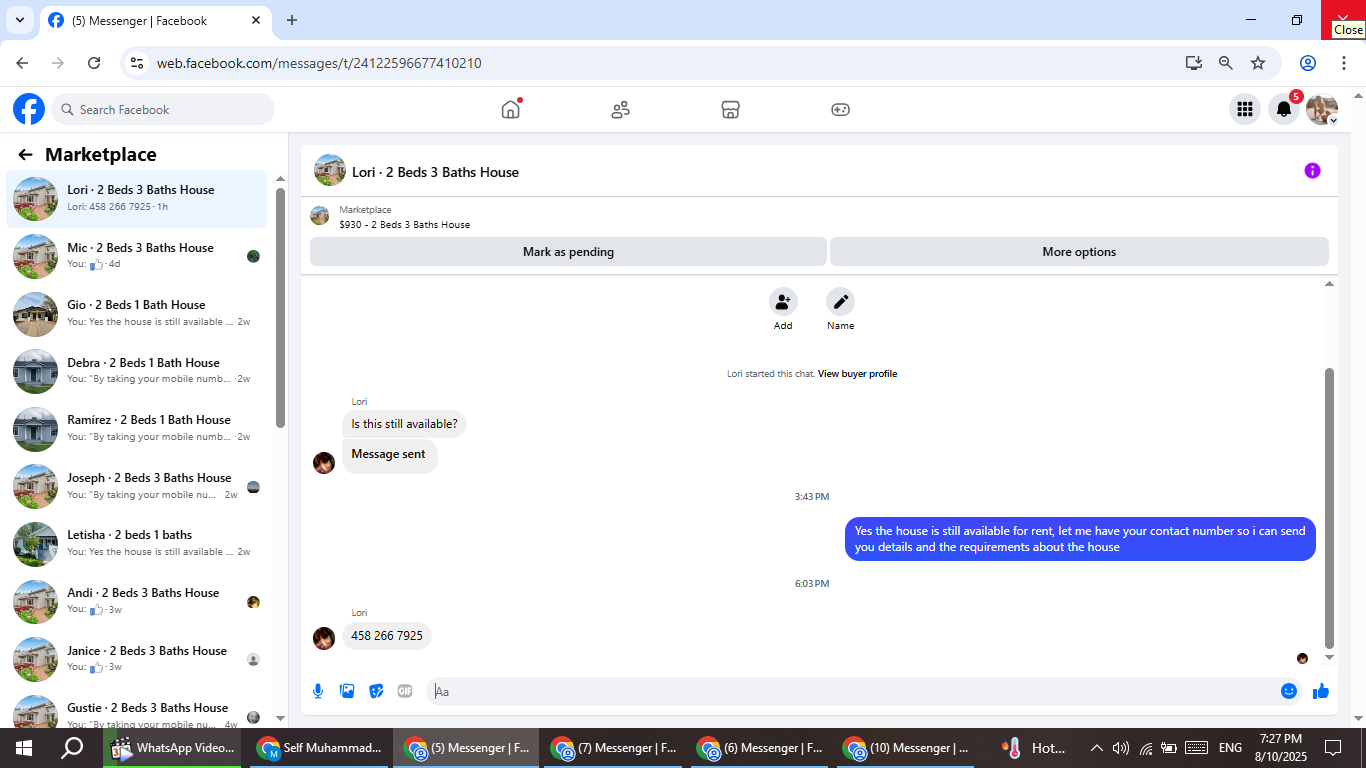Open the Mic 2 Beds 3 Baths House chat

137,256
